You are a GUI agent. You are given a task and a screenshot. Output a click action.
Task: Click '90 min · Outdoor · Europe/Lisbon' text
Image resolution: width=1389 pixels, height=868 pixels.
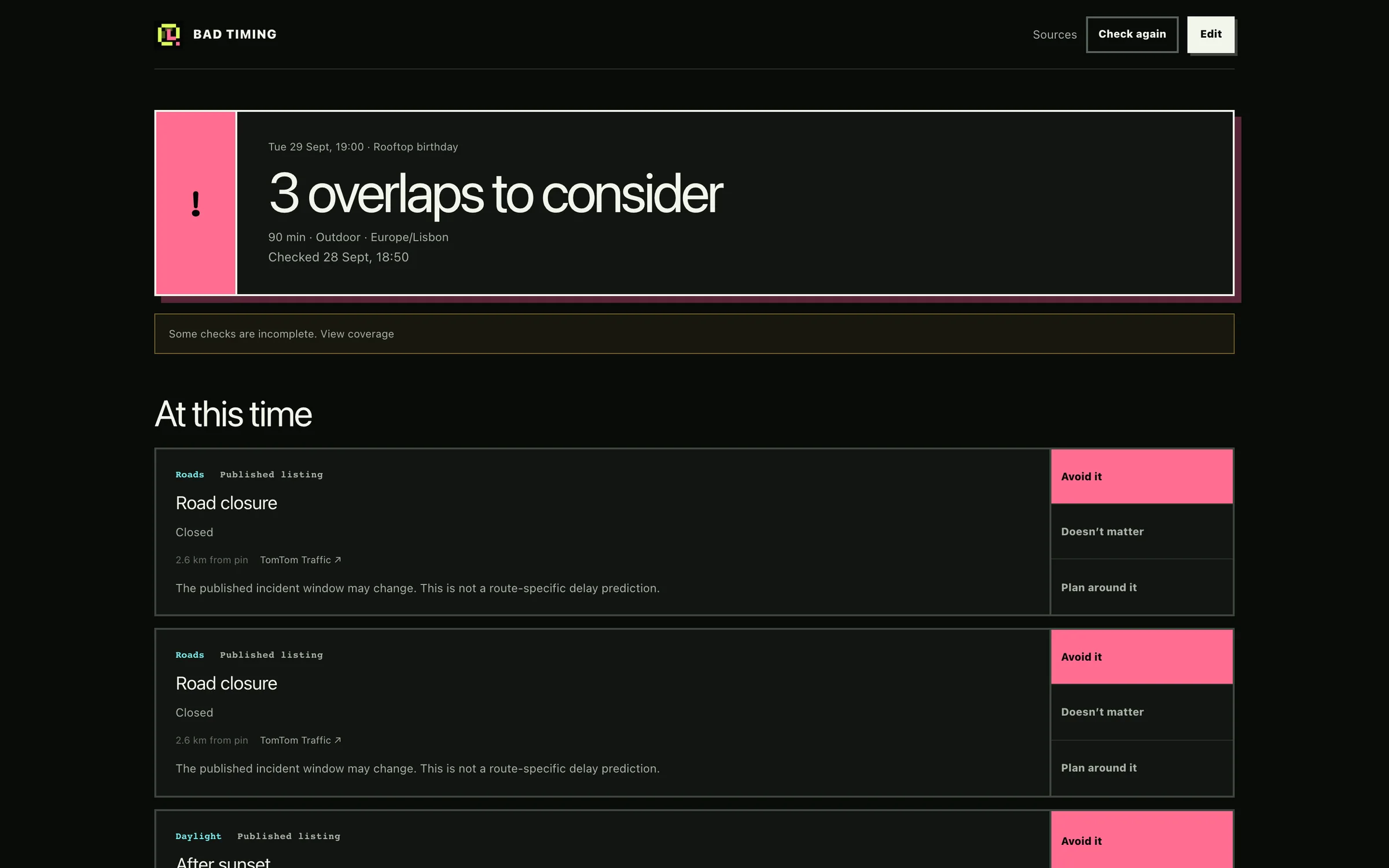point(358,237)
